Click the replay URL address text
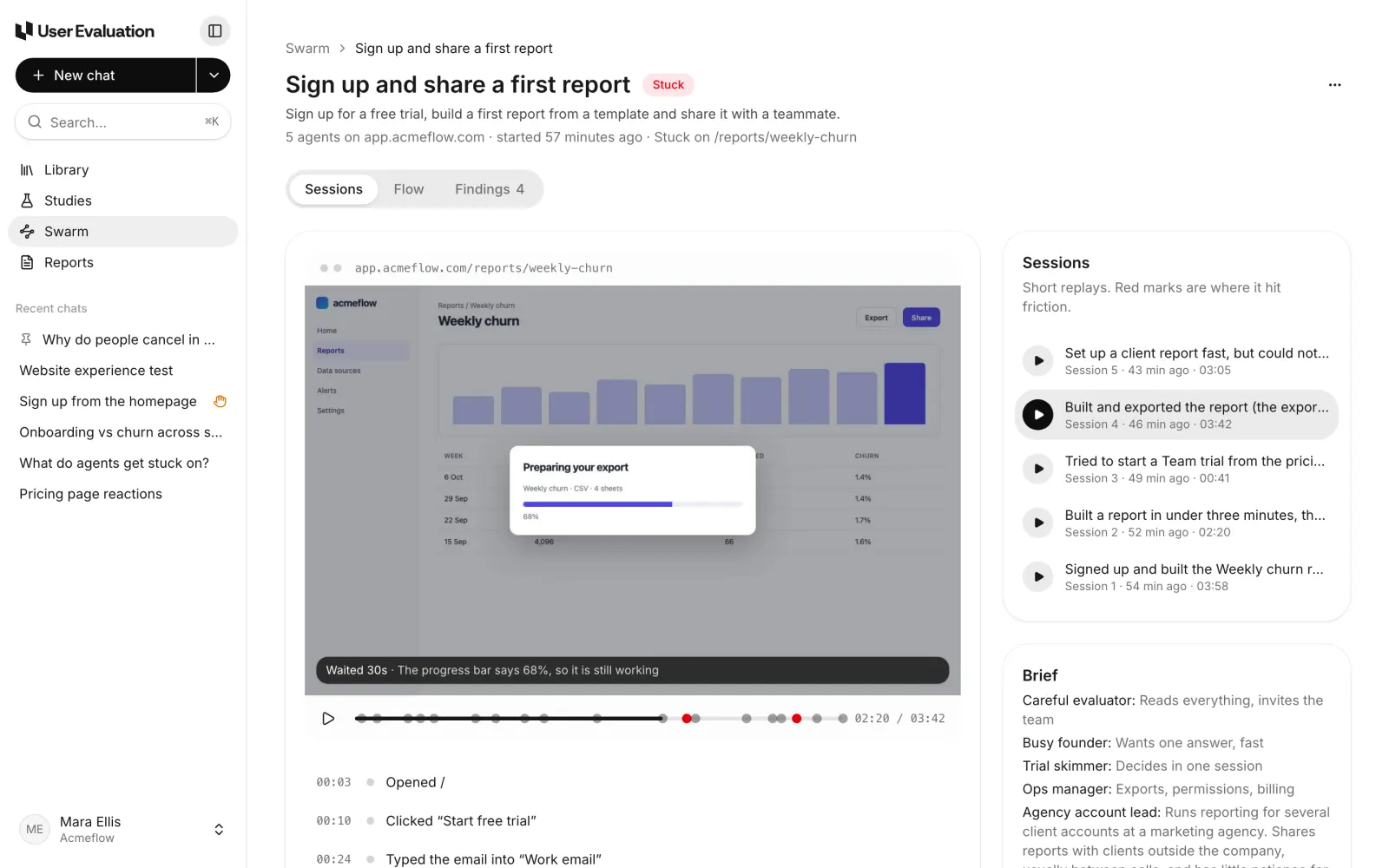 pyautogui.click(x=484, y=268)
